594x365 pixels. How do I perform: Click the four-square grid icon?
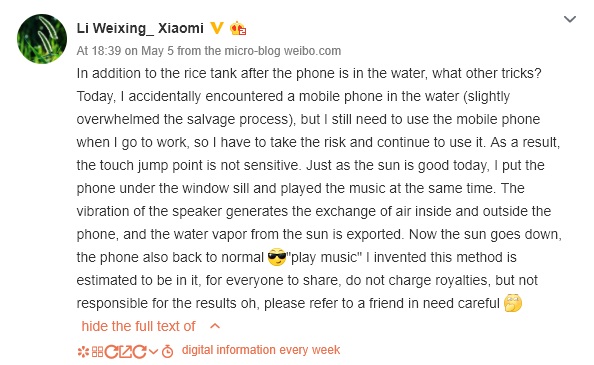click(x=97, y=352)
